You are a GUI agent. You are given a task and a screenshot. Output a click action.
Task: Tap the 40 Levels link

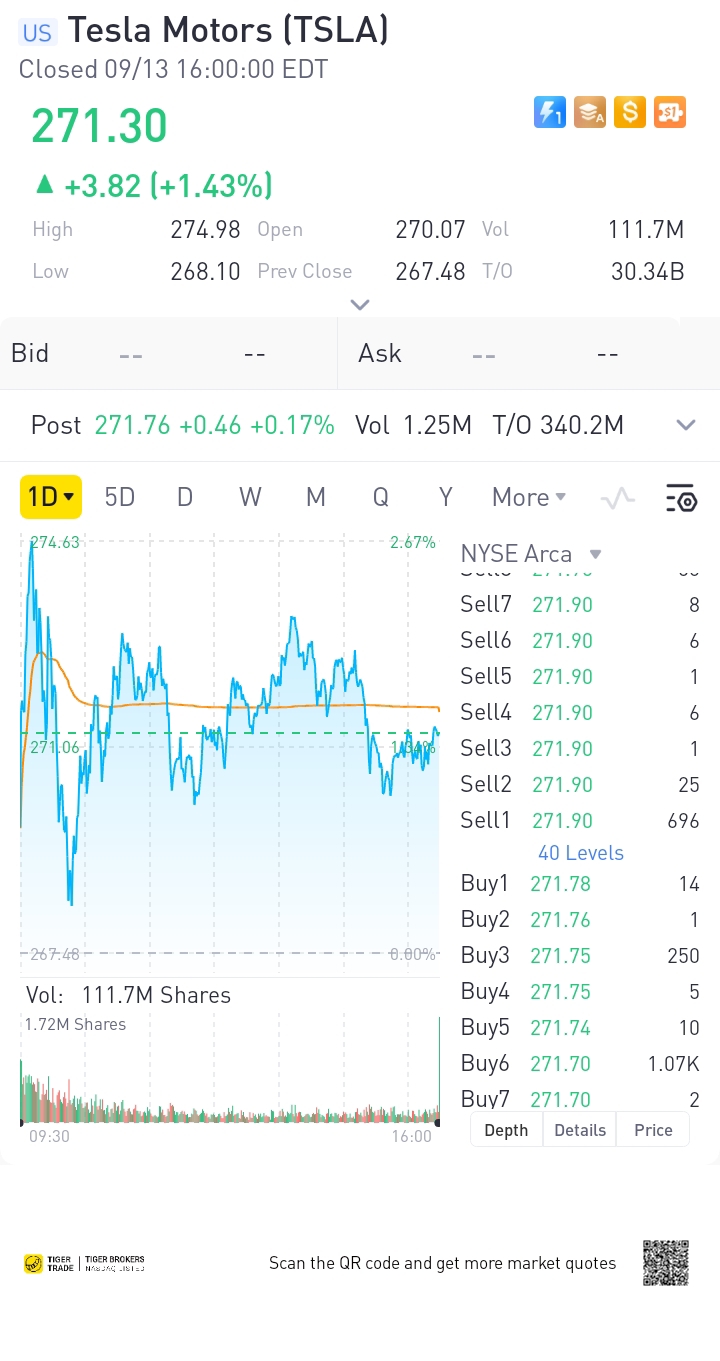[x=580, y=853]
